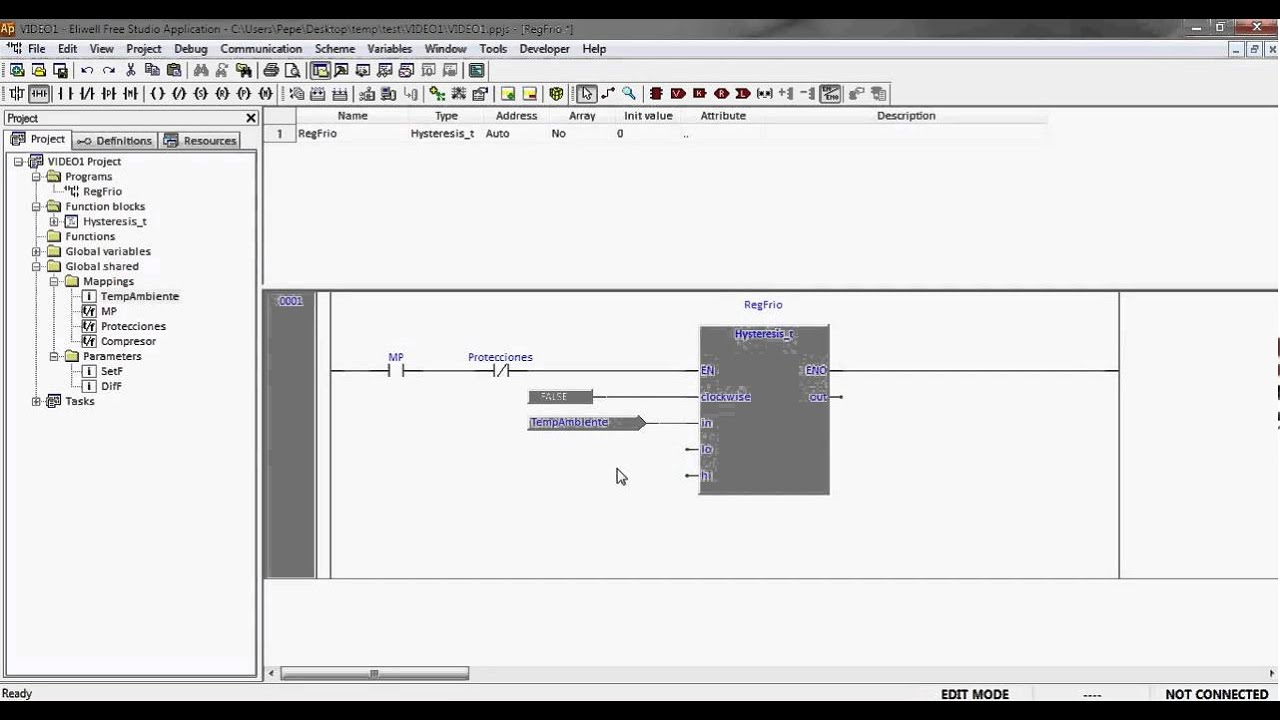This screenshot has height=720, width=1280.
Task: Insert a negated coil (/)
Action: click(x=179, y=93)
